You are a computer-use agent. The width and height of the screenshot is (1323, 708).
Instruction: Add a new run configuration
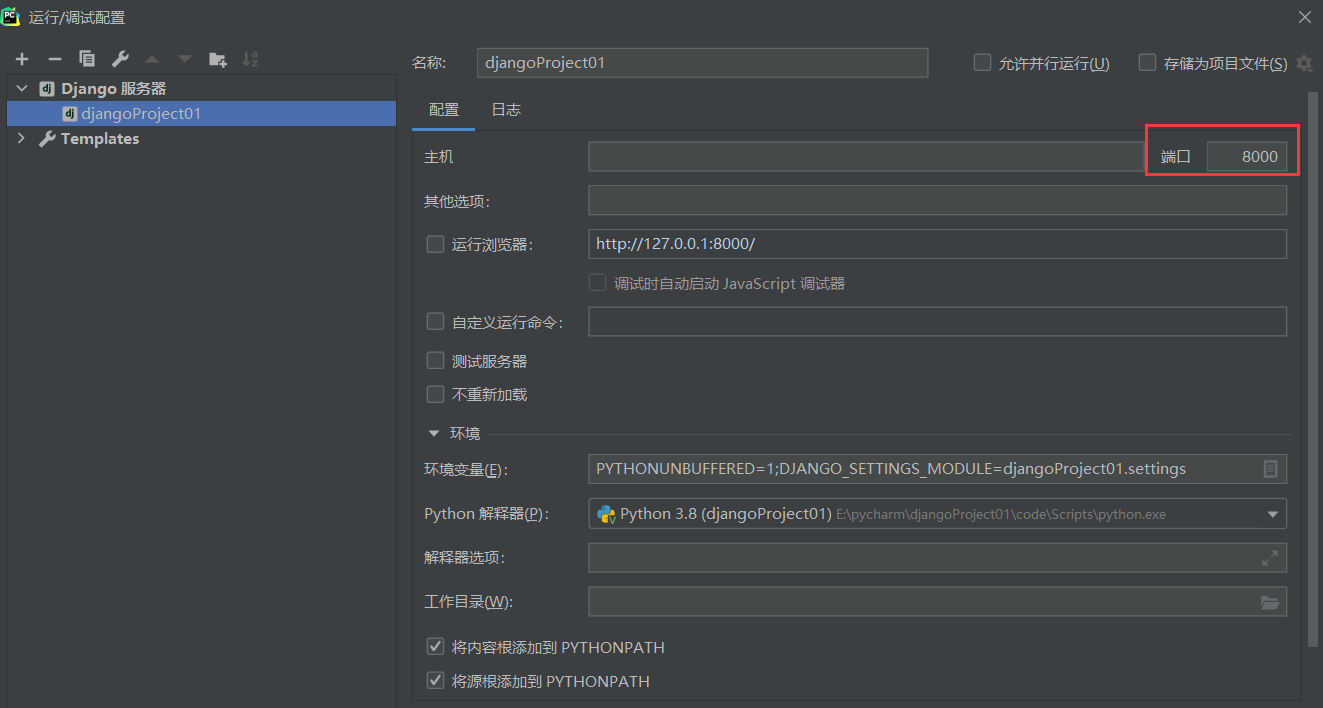[22, 60]
